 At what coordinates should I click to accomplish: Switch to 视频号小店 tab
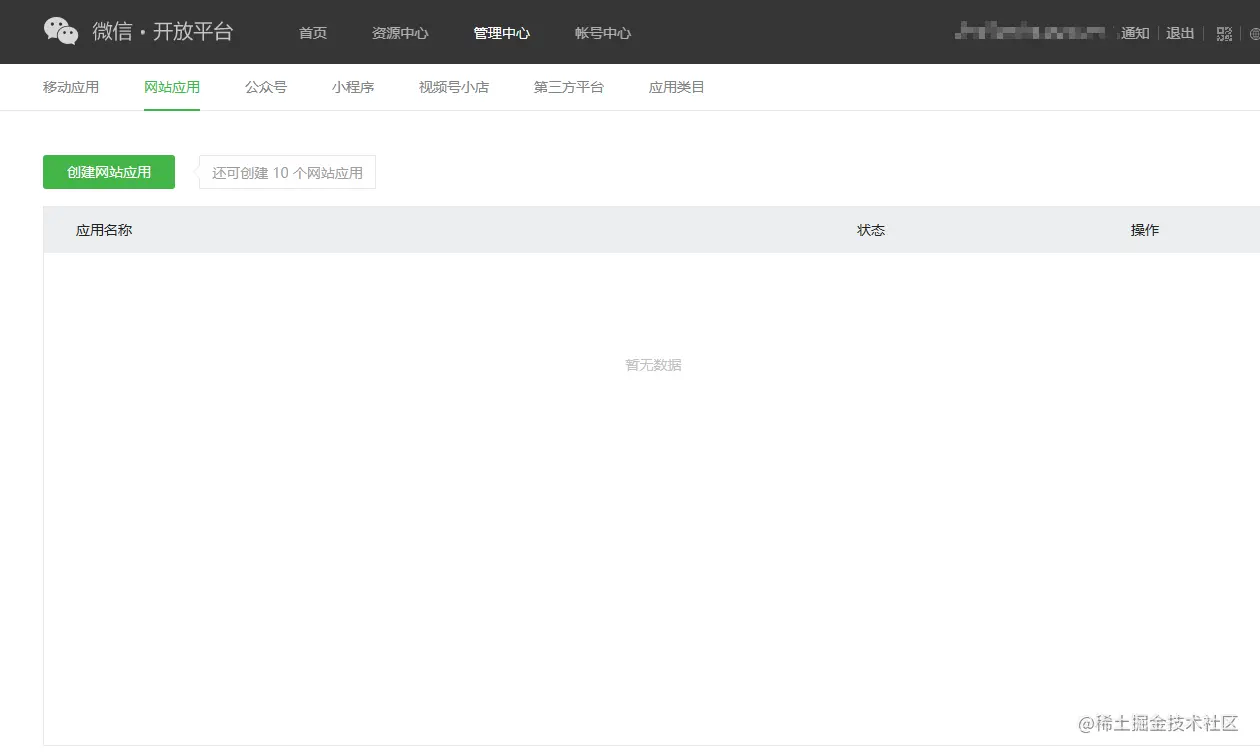[454, 87]
